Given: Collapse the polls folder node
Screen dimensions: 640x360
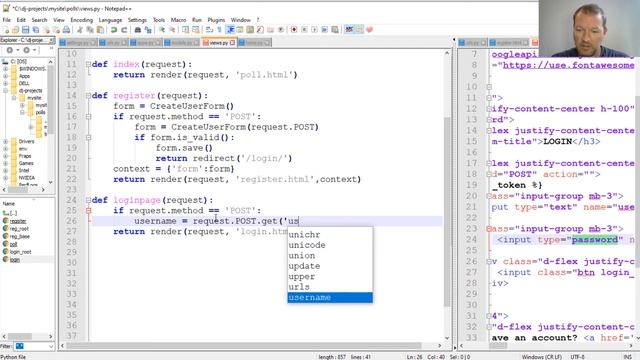Looking at the screenshot, I should click(x=22, y=112).
